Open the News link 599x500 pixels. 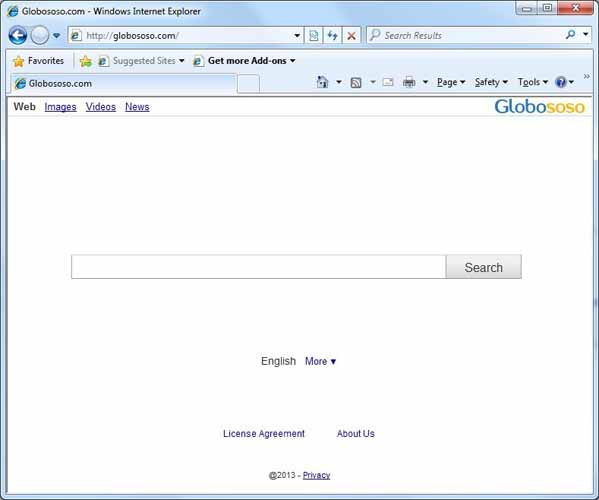137,107
